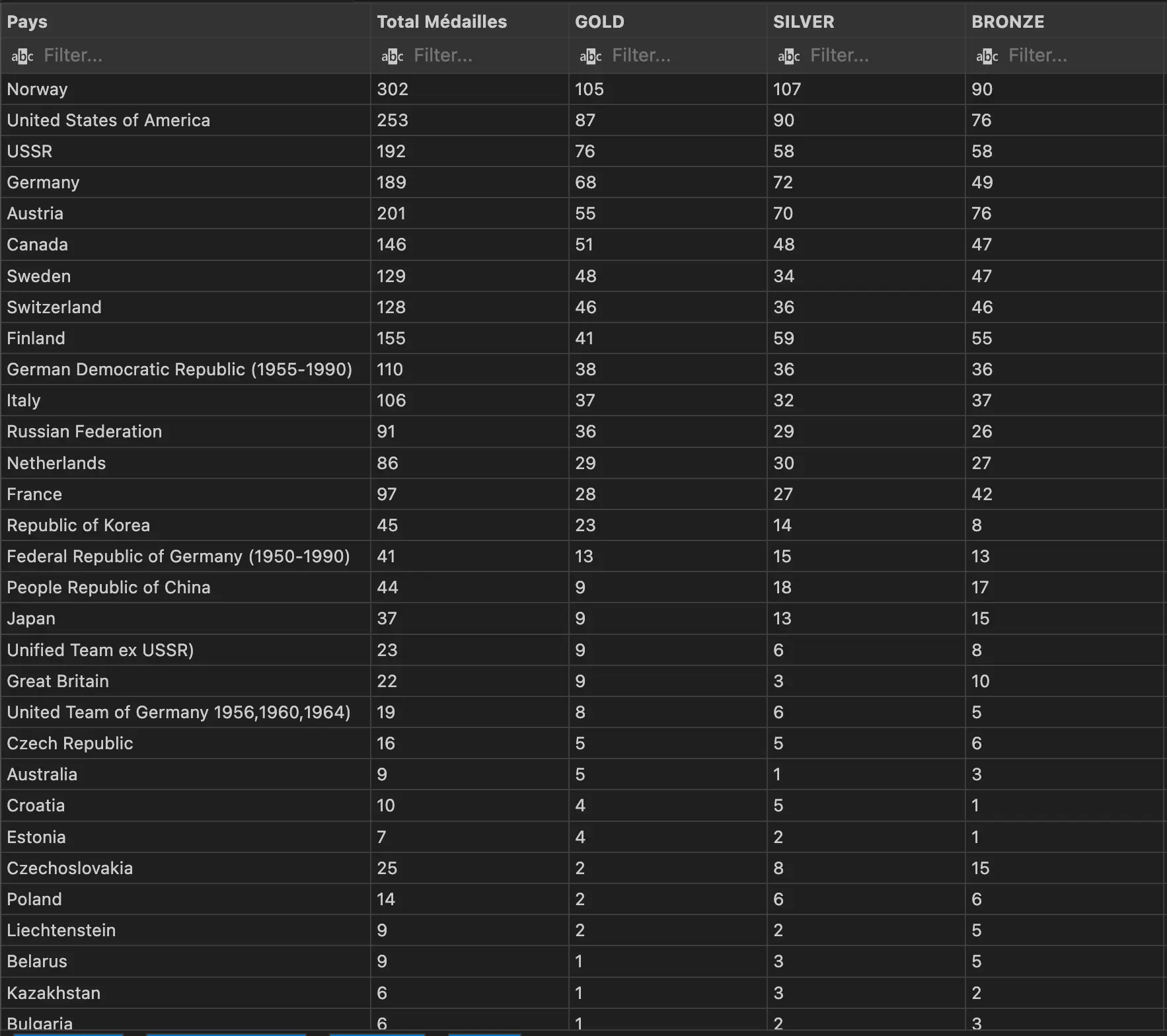Viewport: 1167px width, 1036px height.
Task: Select the Republic of Korea cell
Action: [186, 525]
